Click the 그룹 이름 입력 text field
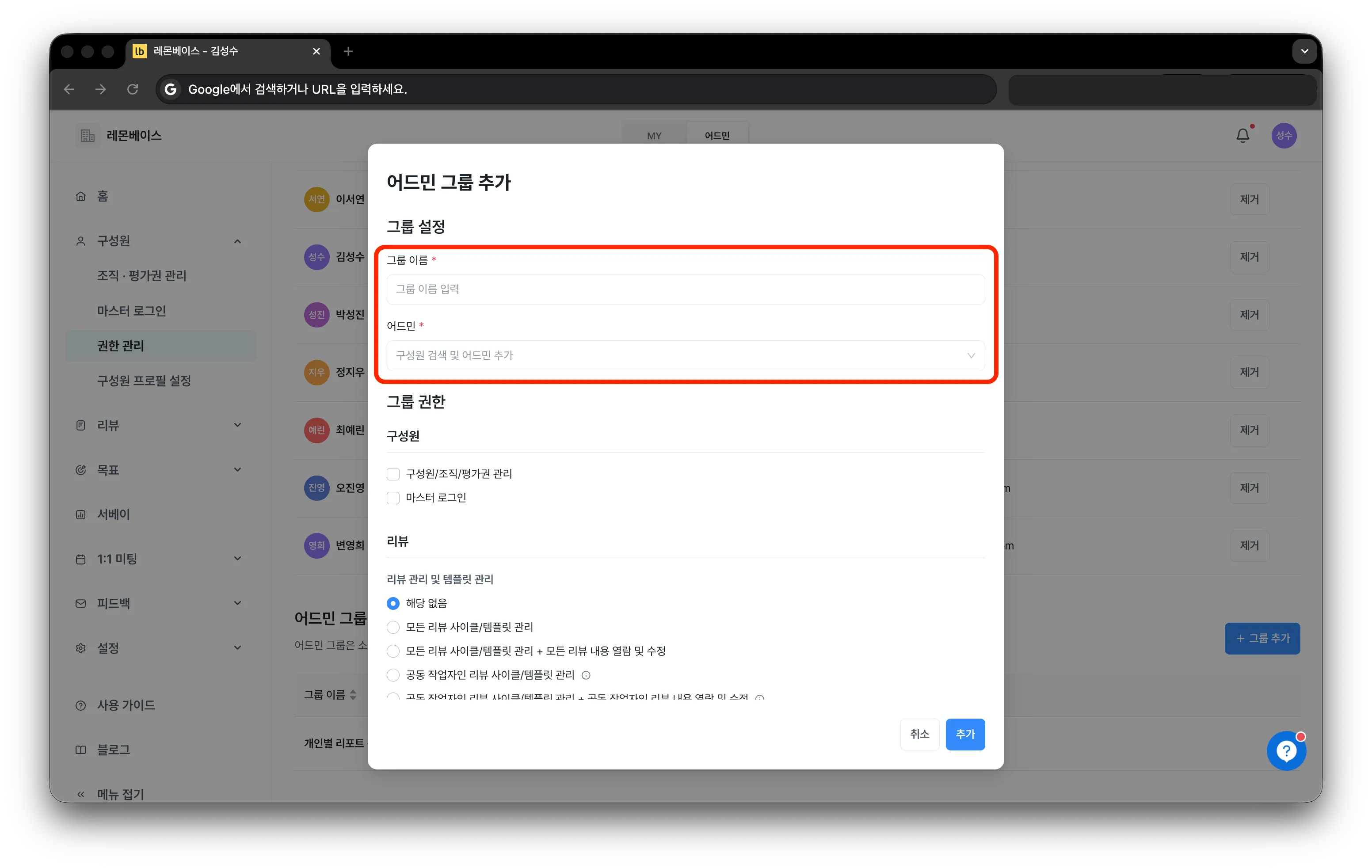 (x=686, y=289)
